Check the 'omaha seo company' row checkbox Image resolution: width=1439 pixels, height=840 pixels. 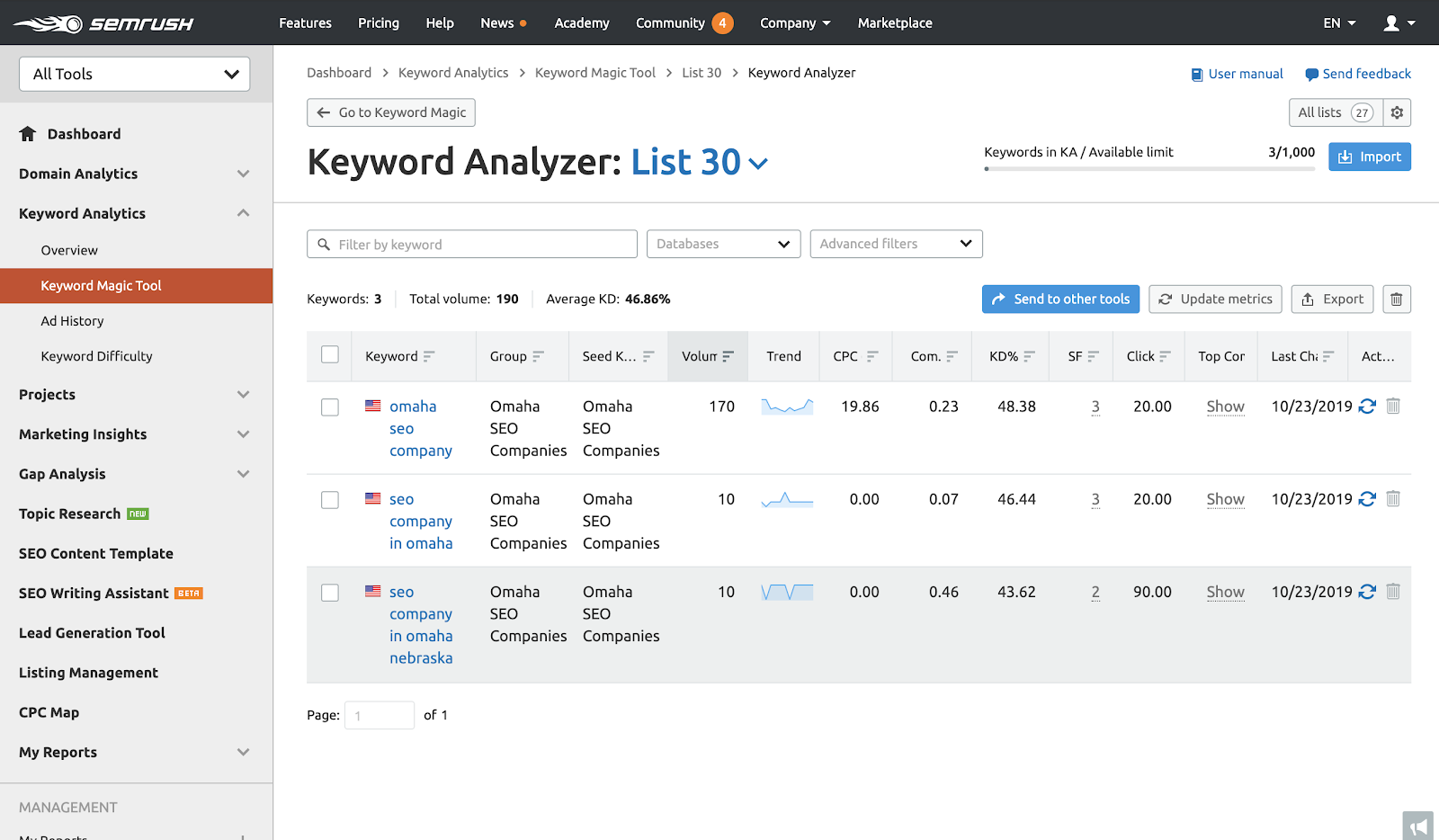(330, 407)
